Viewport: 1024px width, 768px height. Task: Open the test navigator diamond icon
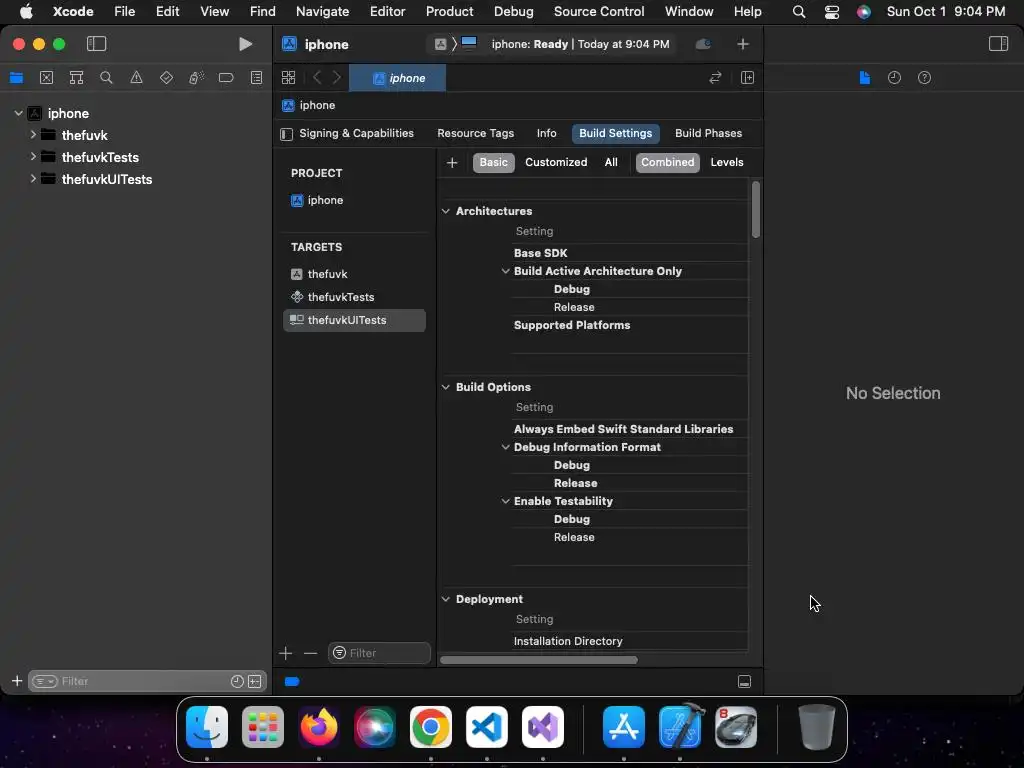166,78
